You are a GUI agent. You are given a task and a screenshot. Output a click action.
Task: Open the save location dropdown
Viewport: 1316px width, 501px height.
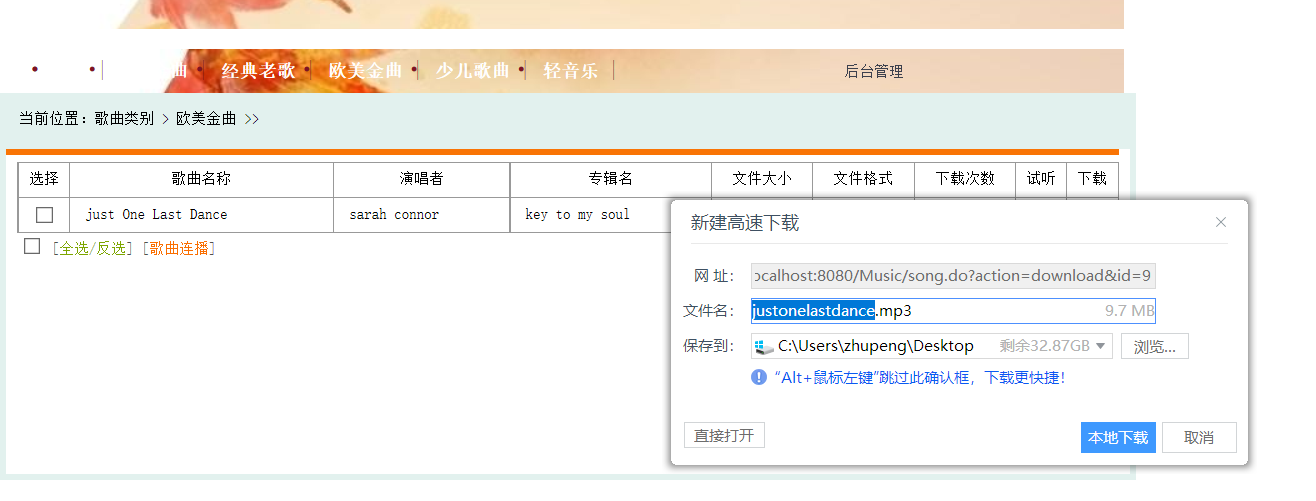point(1101,346)
